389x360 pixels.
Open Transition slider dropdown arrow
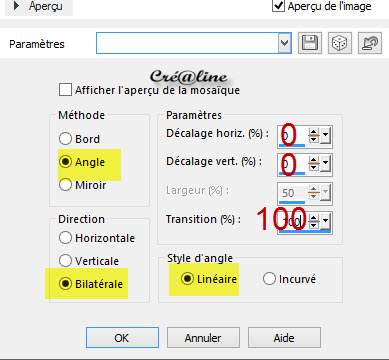point(326,221)
